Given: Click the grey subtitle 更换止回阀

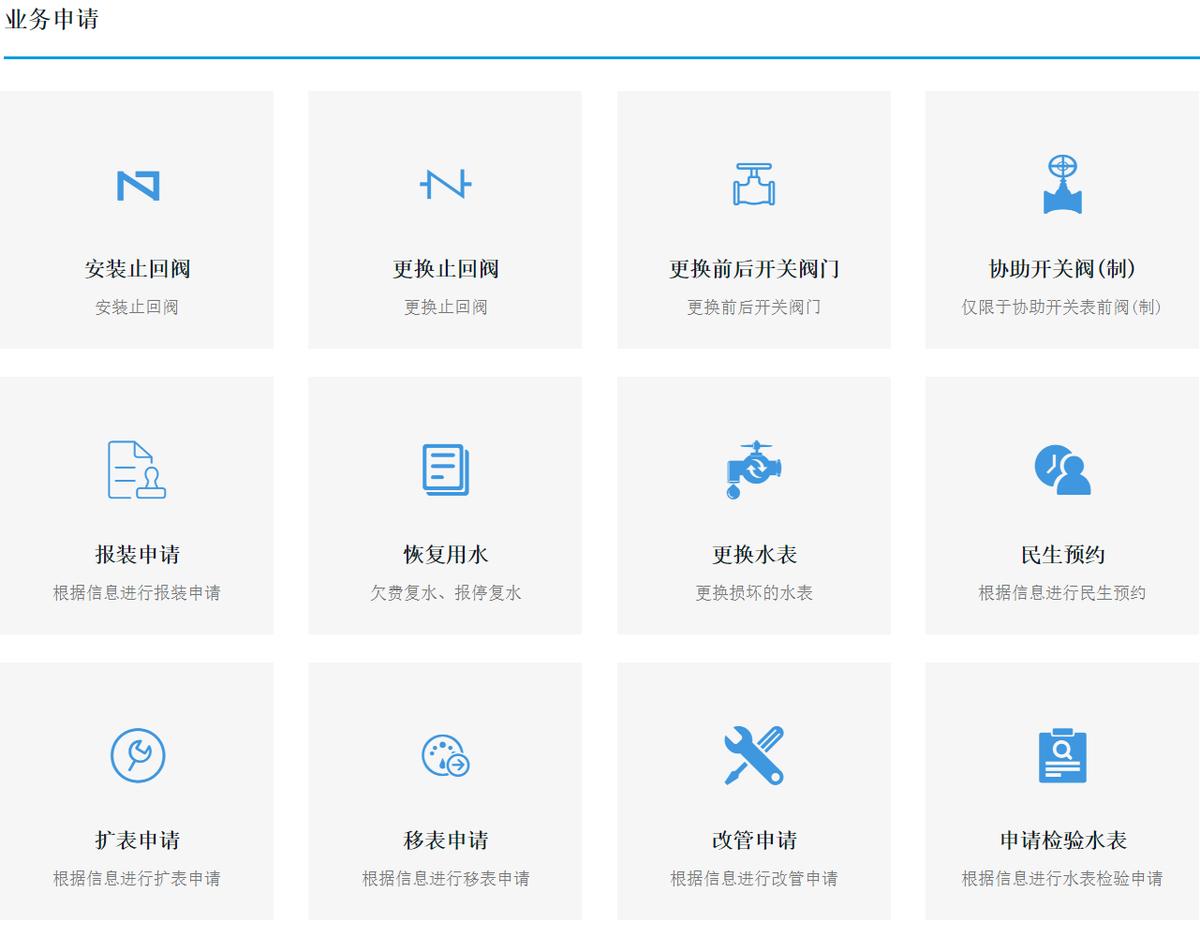Looking at the screenshot, I should coord(445,307).
